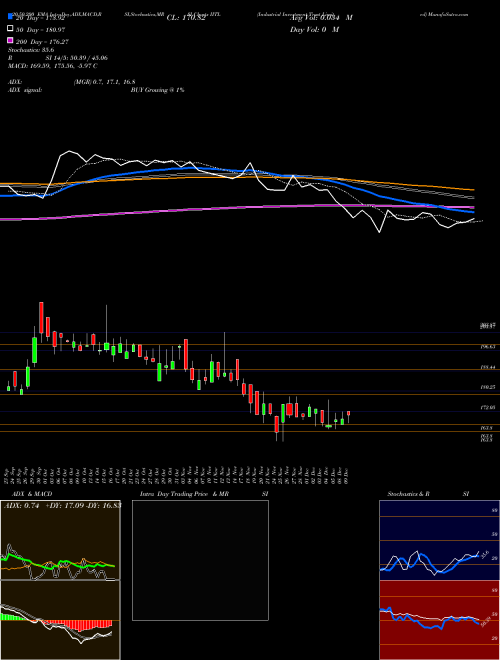Viewport: 500px width, 660px height.
Task: Click the blue 20 Day legend swatch
Action: point(10,17)
